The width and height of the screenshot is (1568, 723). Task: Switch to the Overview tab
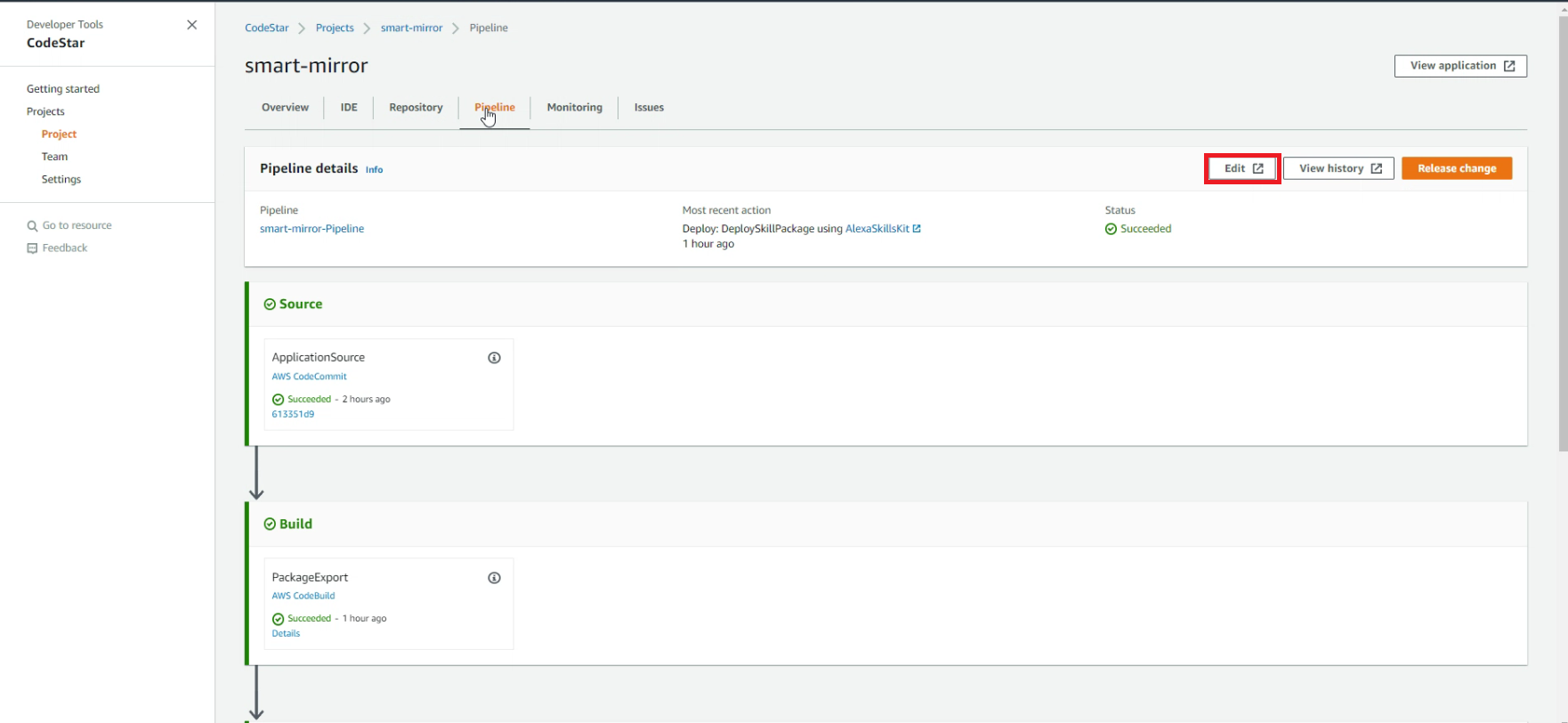(x=285, y=108)
